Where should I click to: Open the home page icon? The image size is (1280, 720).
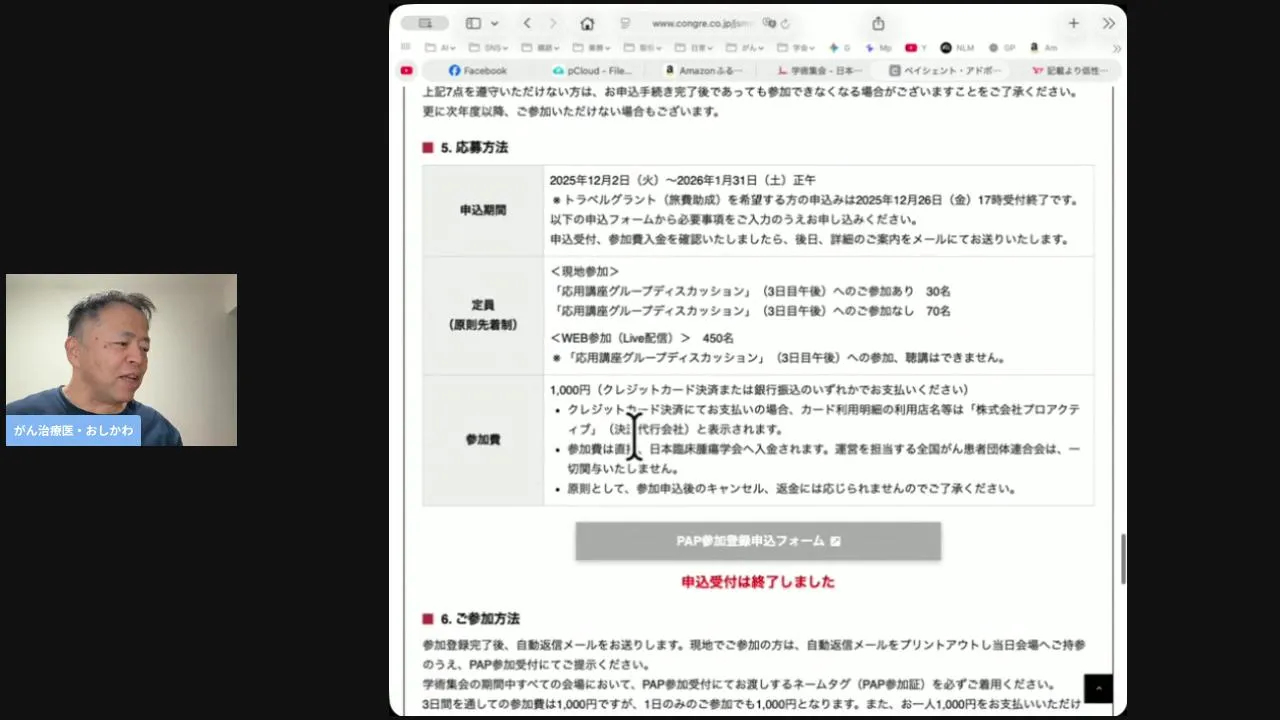[x=587, y=23]
